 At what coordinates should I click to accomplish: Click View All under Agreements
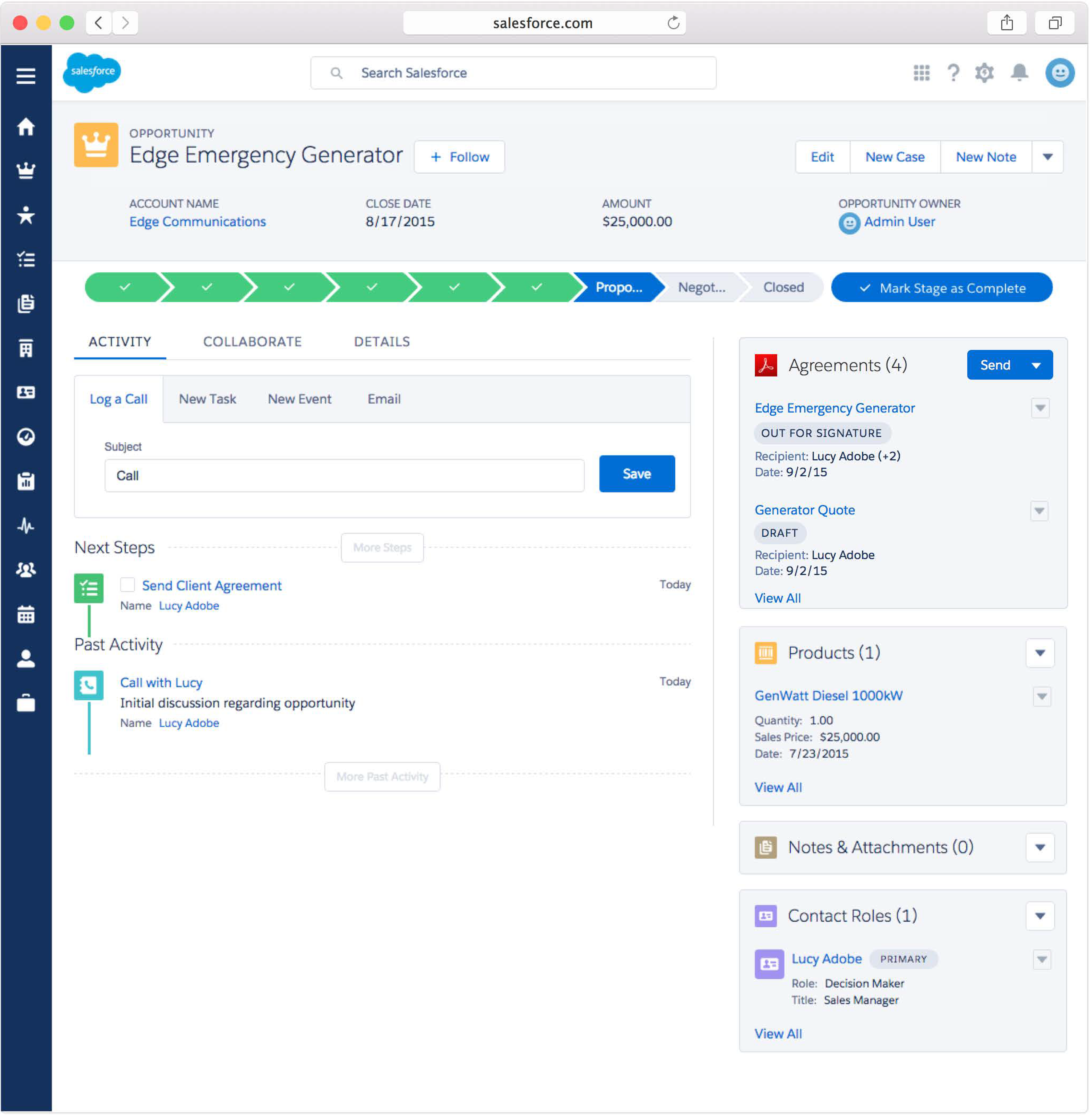click(778, 599)
